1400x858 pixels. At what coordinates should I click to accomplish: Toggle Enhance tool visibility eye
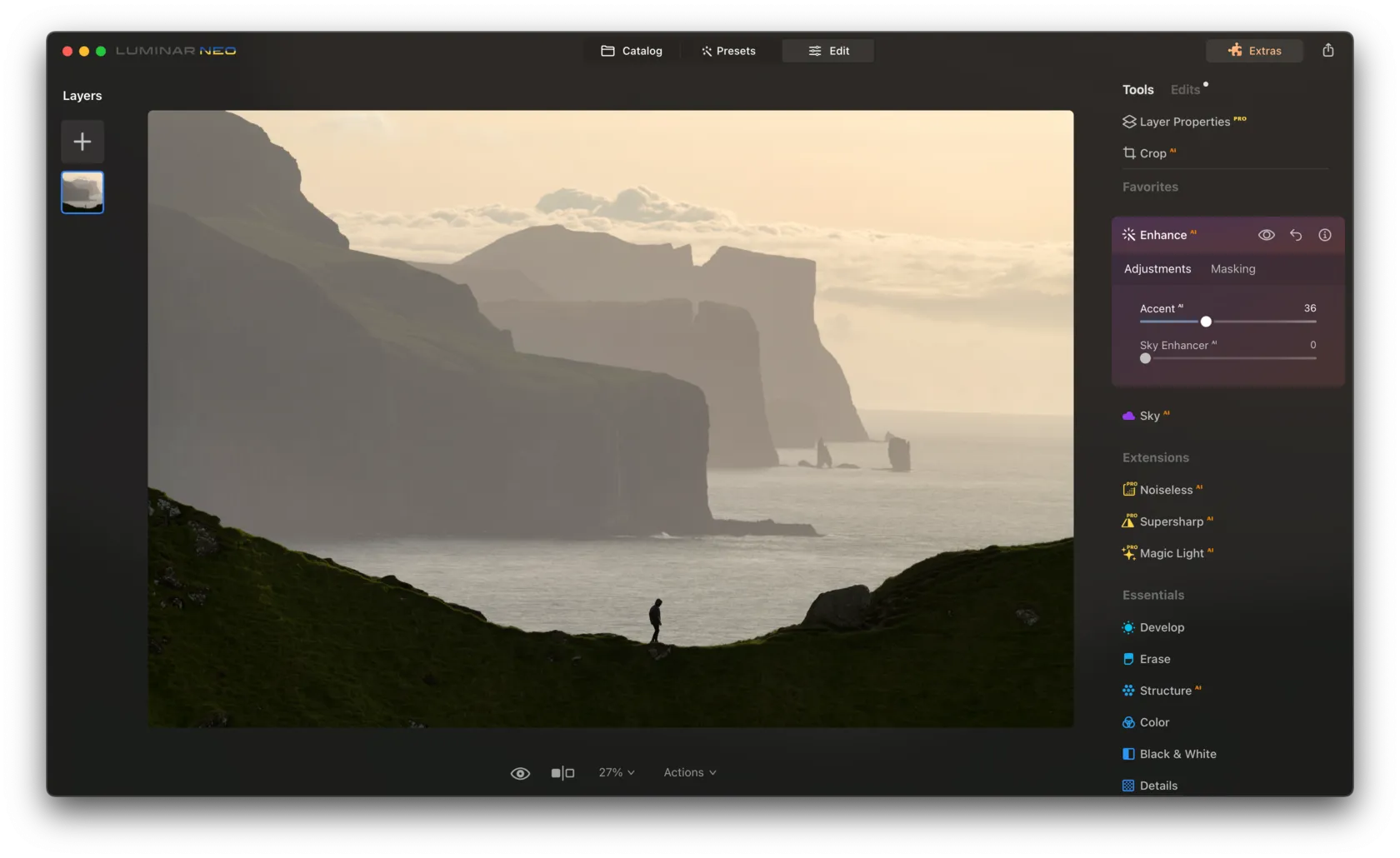(x=1266, y=235)
